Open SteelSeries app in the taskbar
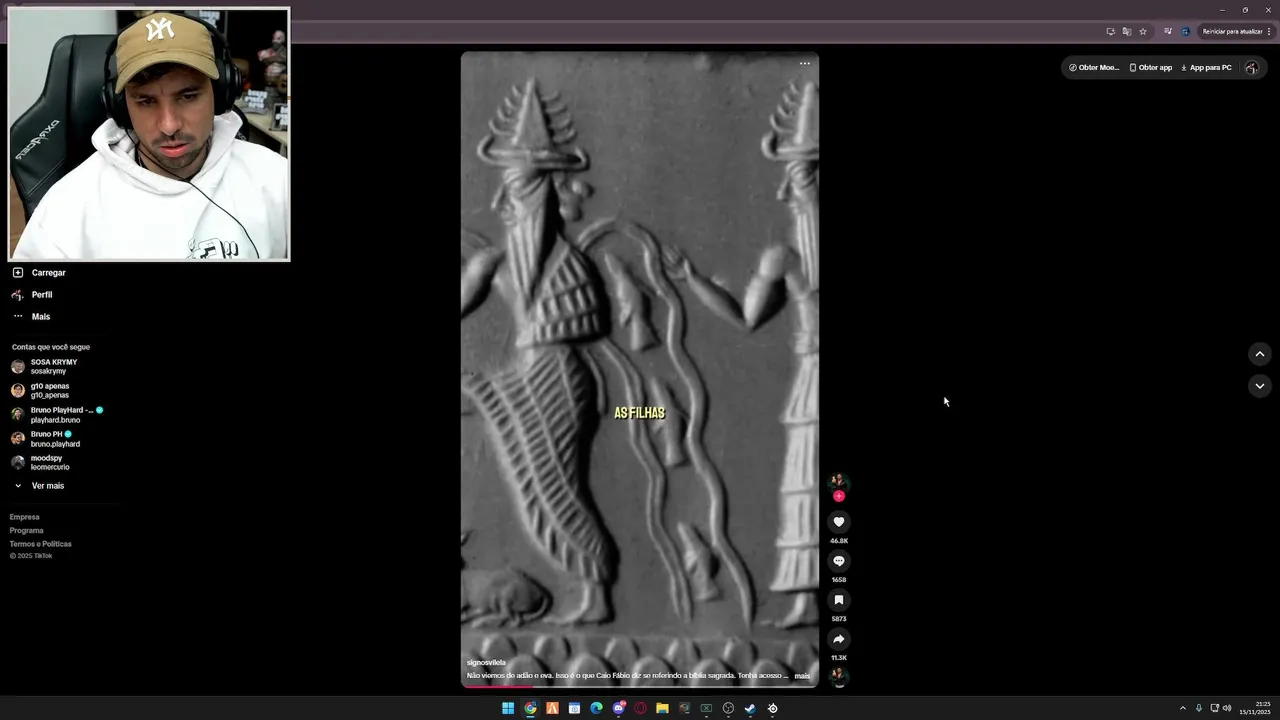The height and width of the screenshot is (720, 1280). point(772,708)
